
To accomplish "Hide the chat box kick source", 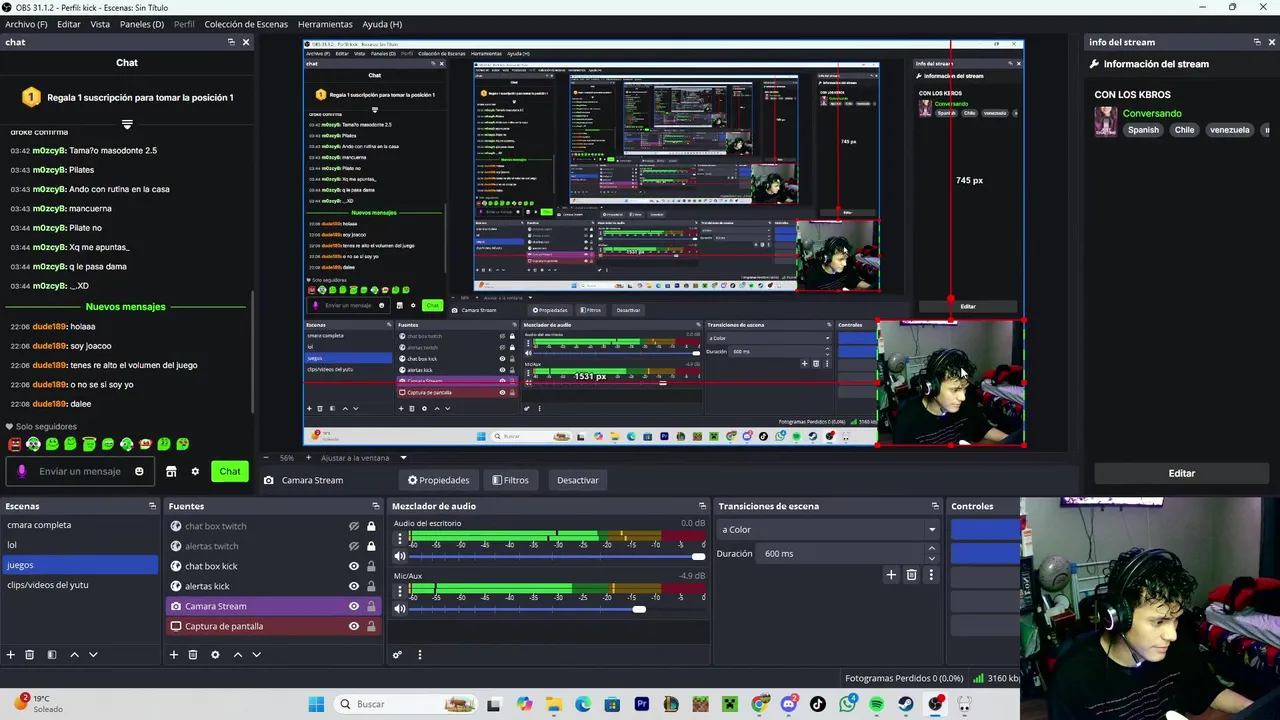I will 353,566.
